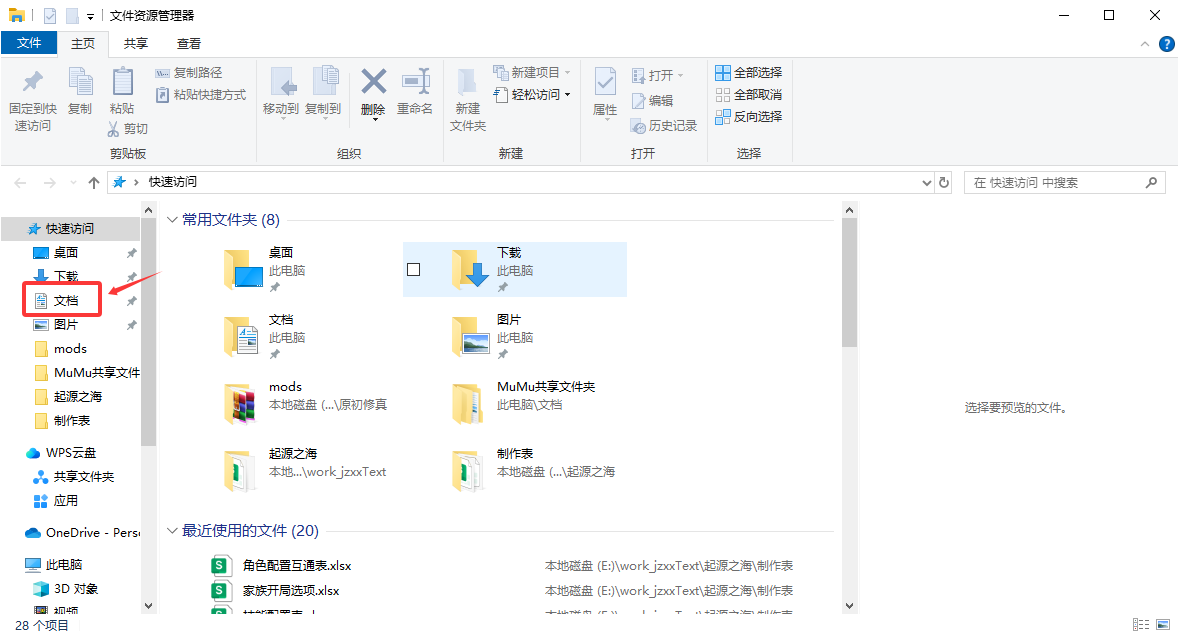Image resolution: width=1179 pixels, height=638 pixels.
Task: Click the Paste clipboard icon
Action: (x=122, y=82)
